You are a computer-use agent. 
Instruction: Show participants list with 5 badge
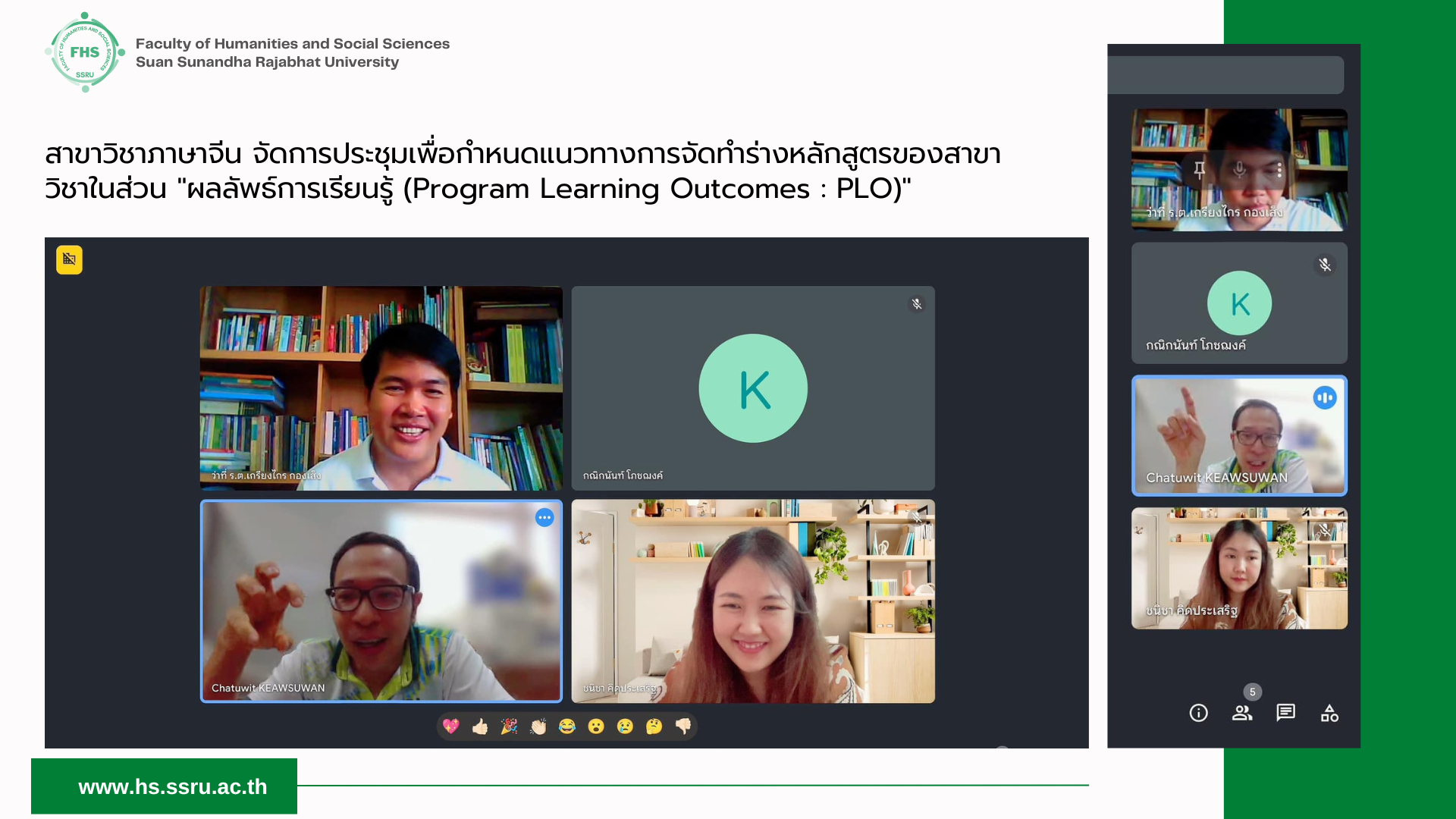pyautogui.click(x=1242, y=713)
